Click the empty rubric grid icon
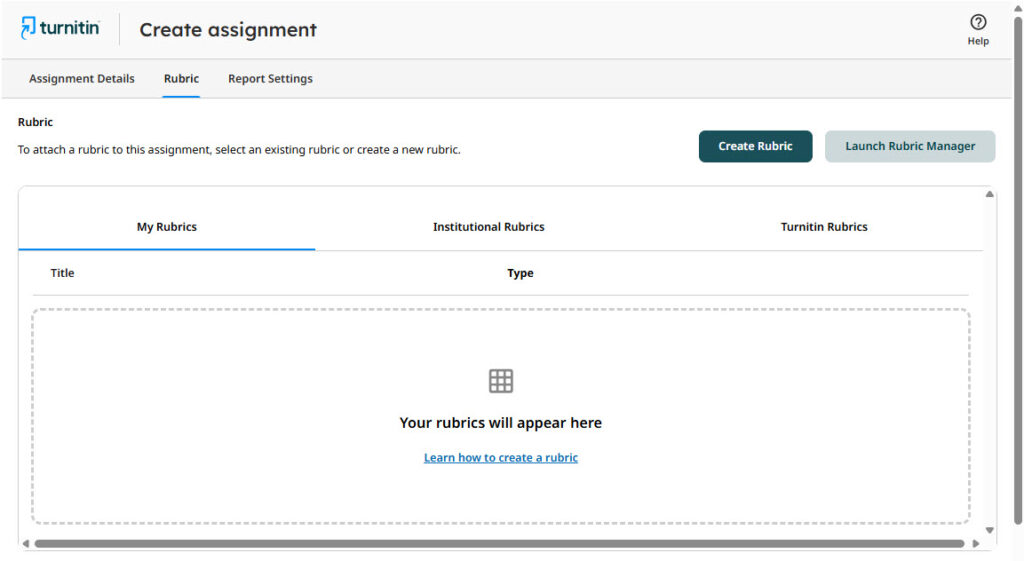Viewport: 1024px width, 561px height. pos(500,381)
